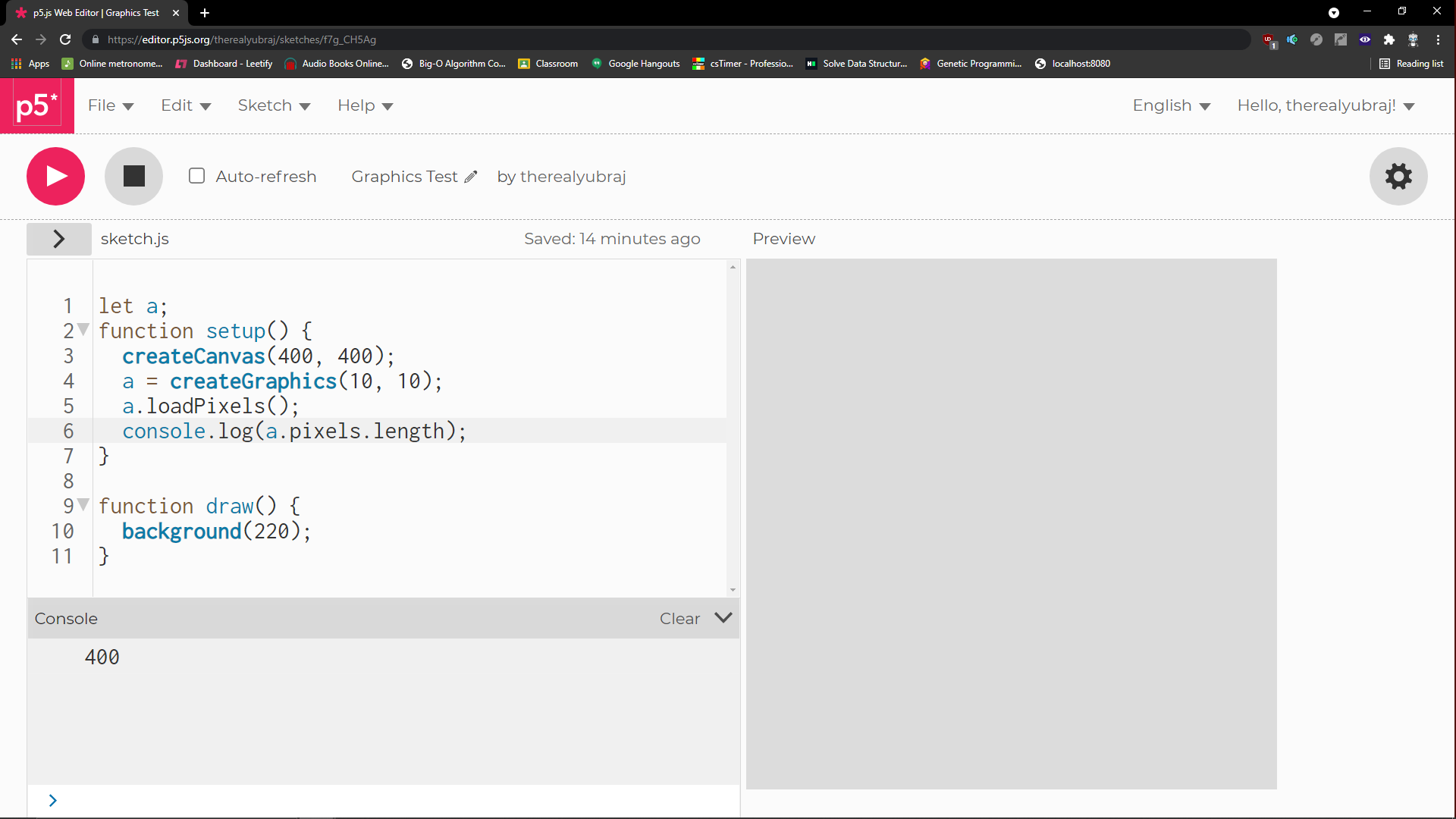Open the browser profile avatar
This screenshot has width=1456, height=819.
(x=1414, y=39)
